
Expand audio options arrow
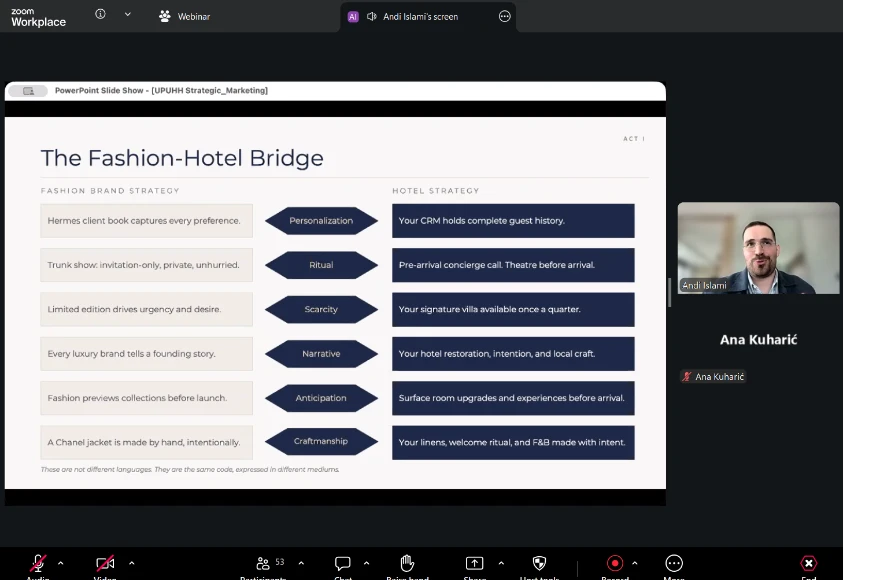pos(61,563)
